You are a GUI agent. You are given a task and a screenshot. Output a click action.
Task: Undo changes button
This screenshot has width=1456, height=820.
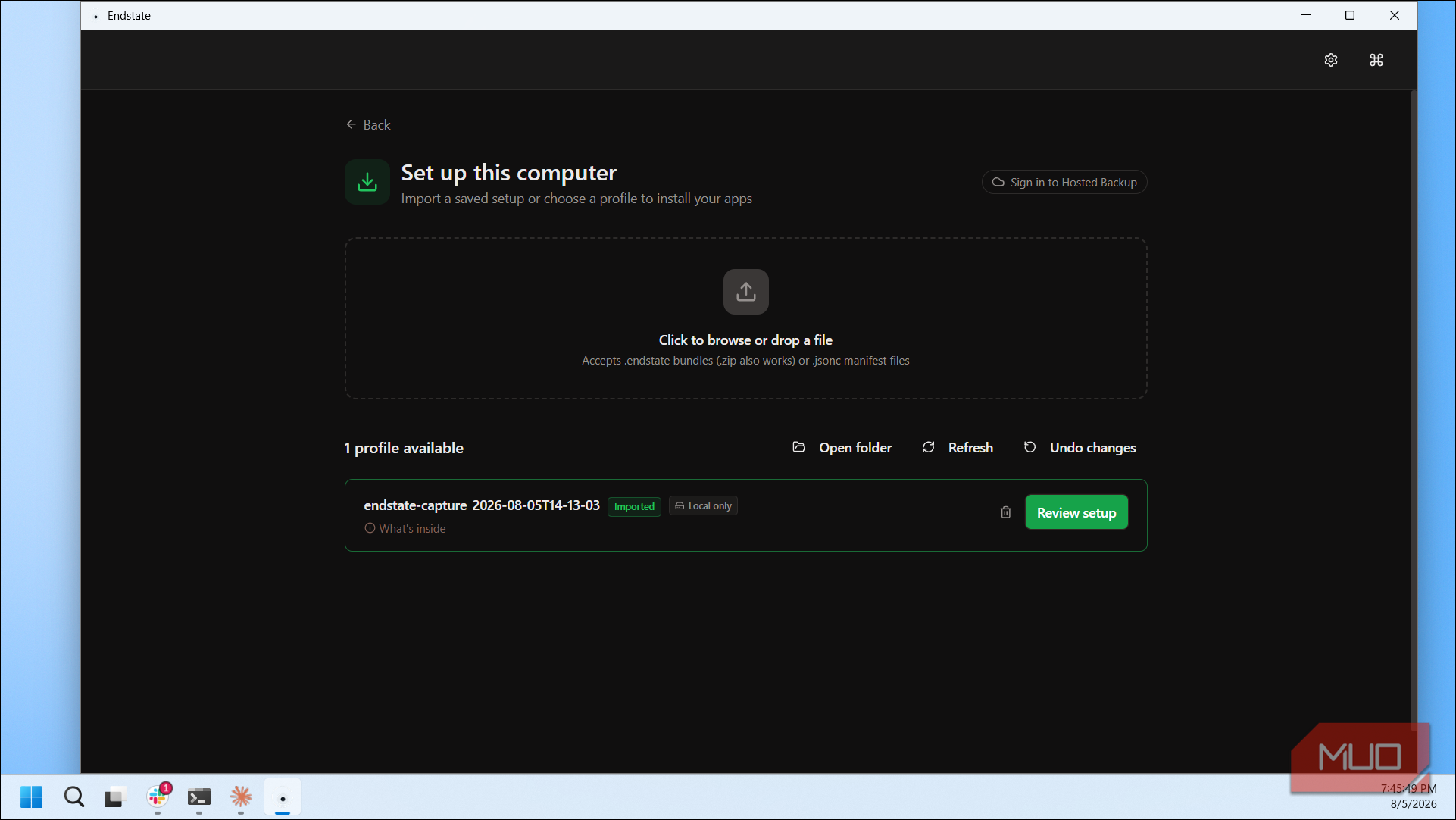pos(1080,448)
